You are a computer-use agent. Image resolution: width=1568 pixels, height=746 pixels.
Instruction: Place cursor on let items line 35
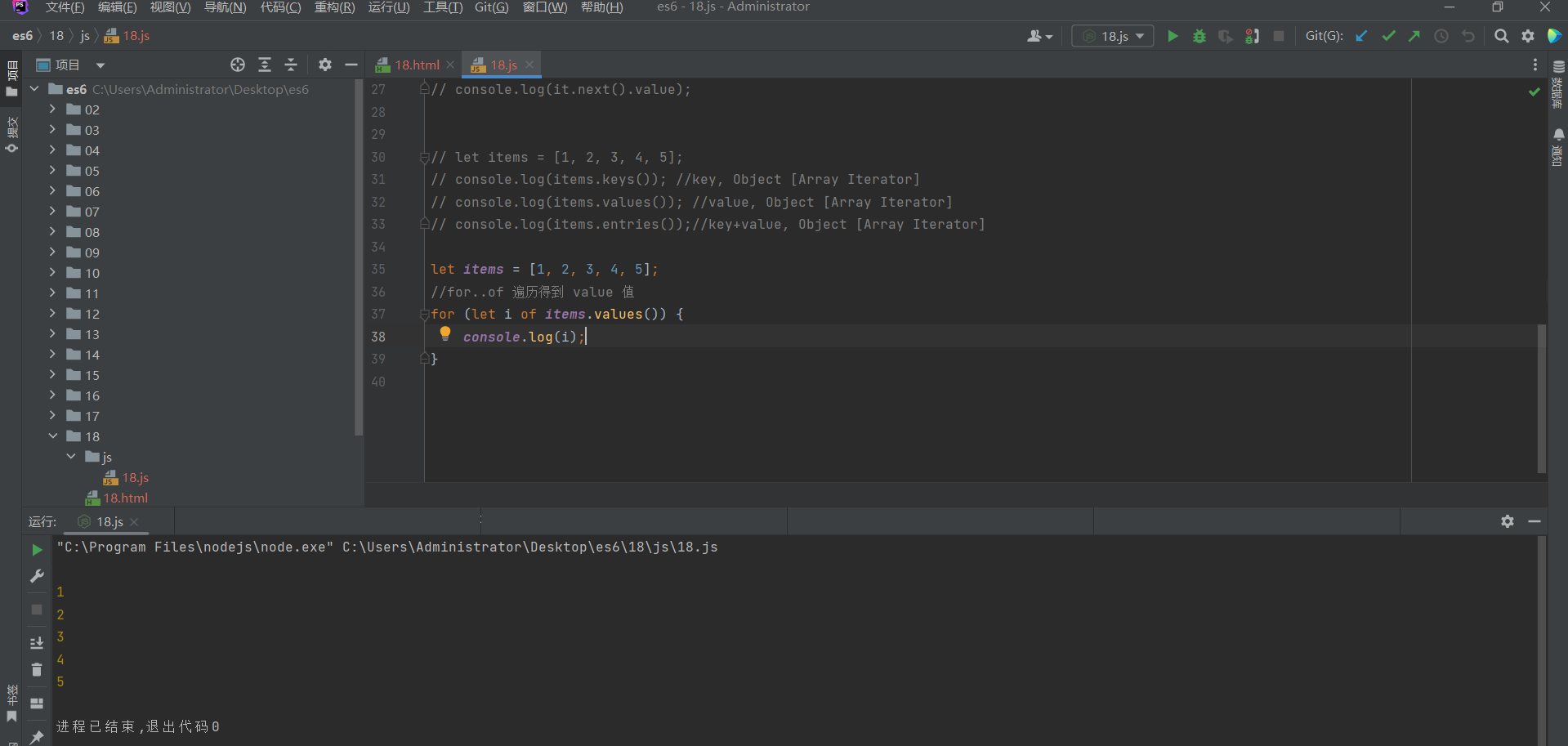tap(544, 269)
